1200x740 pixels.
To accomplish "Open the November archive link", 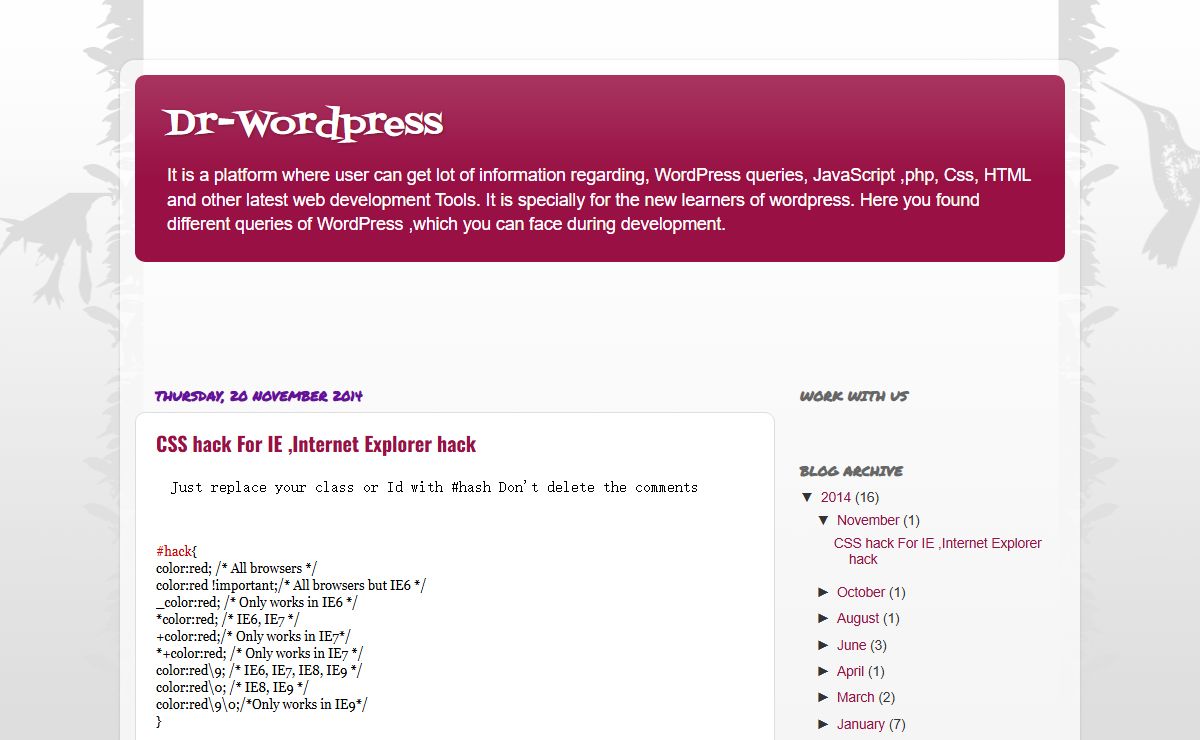I will click(868, 520).
